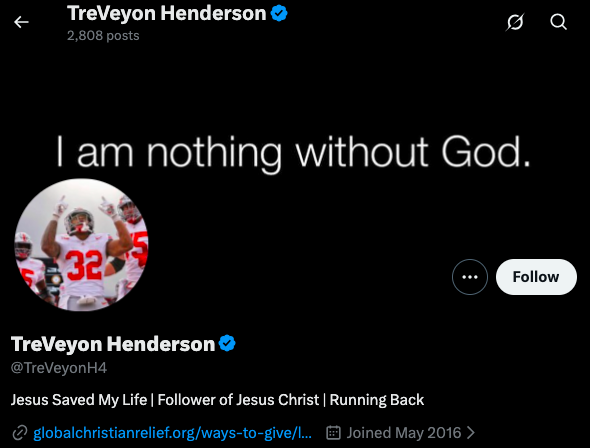Follow TreVeyon Henderson
This screenshot has width=590, height=448.
[536, 277]
